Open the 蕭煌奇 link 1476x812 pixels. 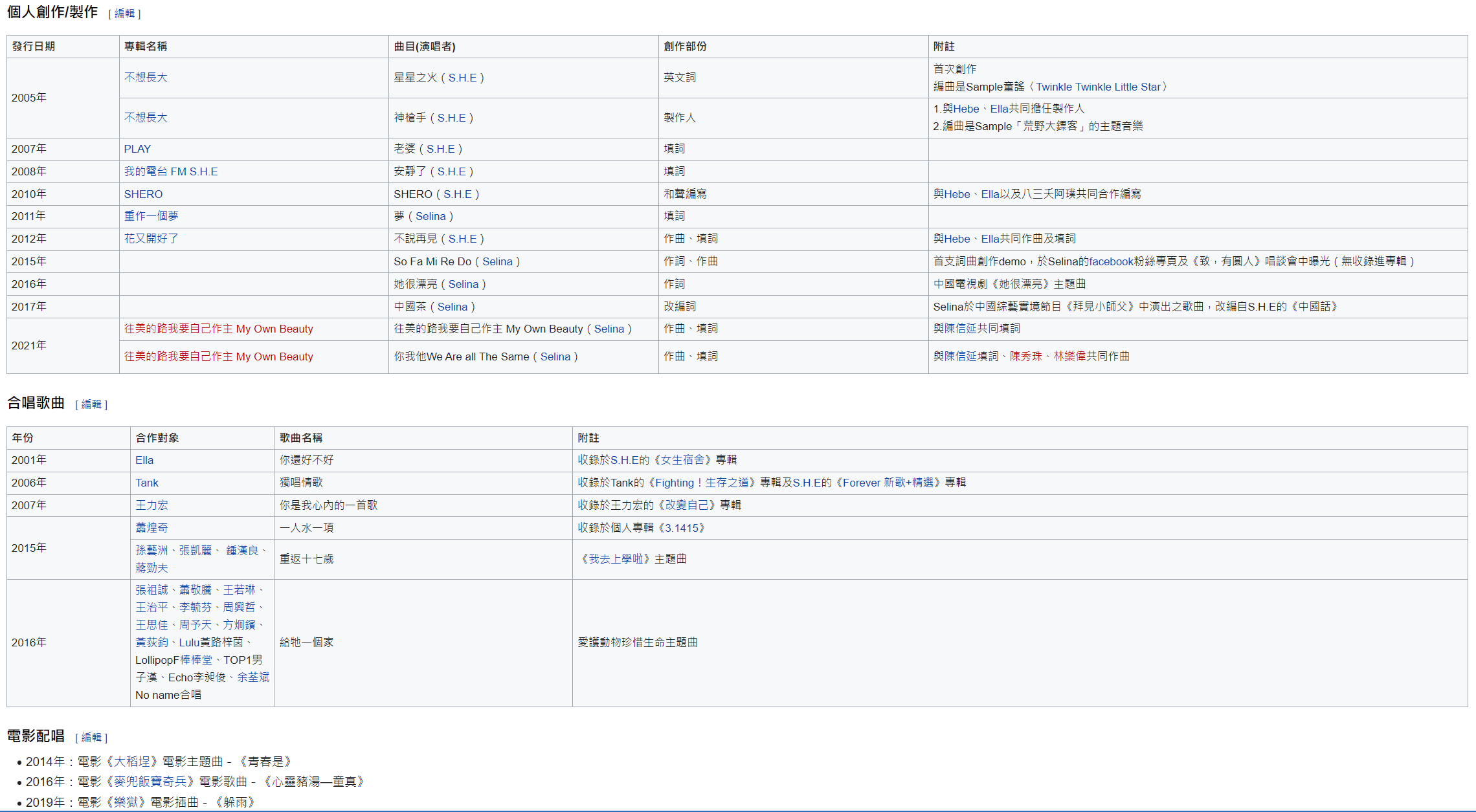coord(151,528)
